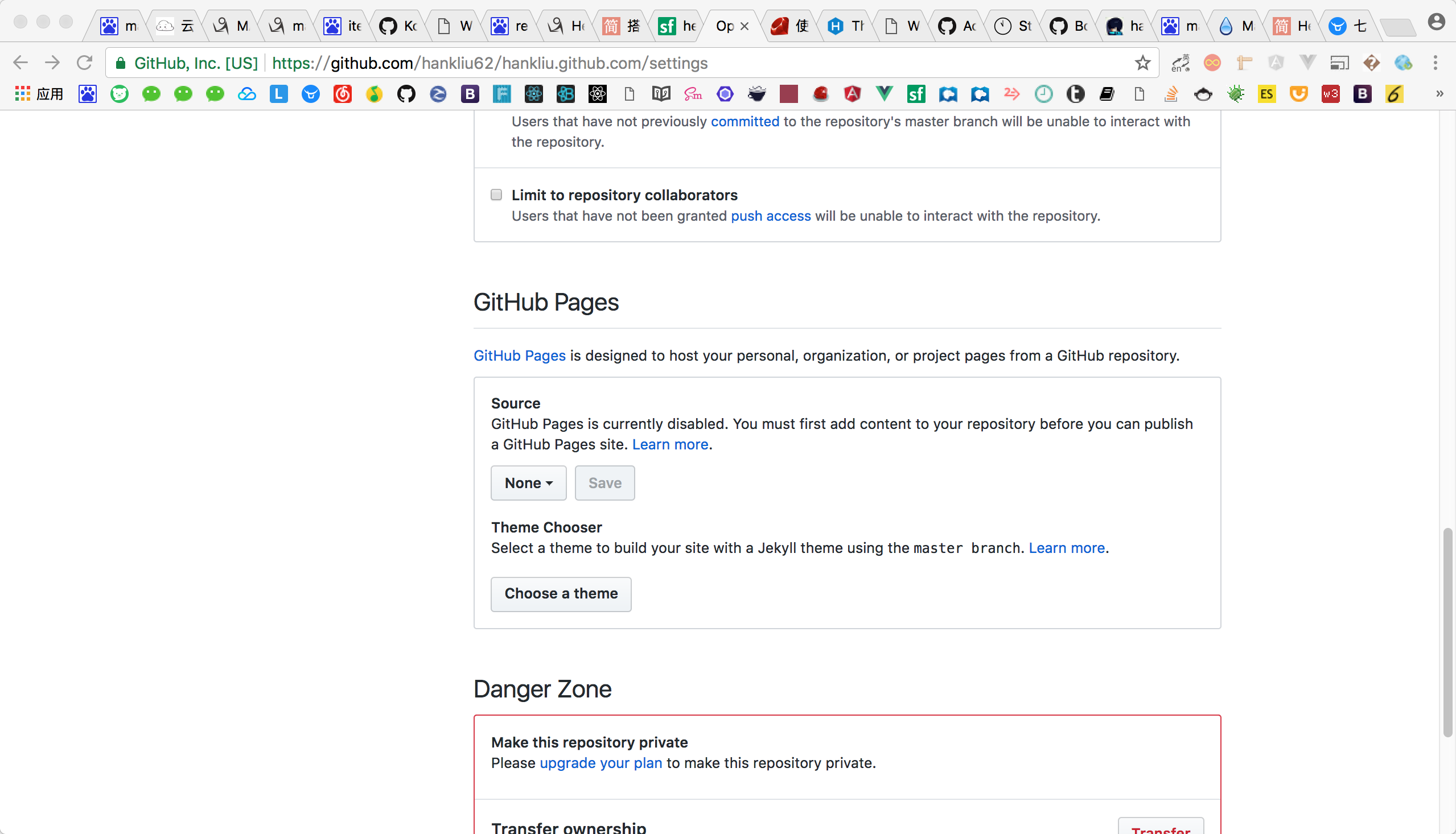Show hidden bookmarks via overflow chevron
Viewport: 1456px width, 834px height.
pos(1439,94)
